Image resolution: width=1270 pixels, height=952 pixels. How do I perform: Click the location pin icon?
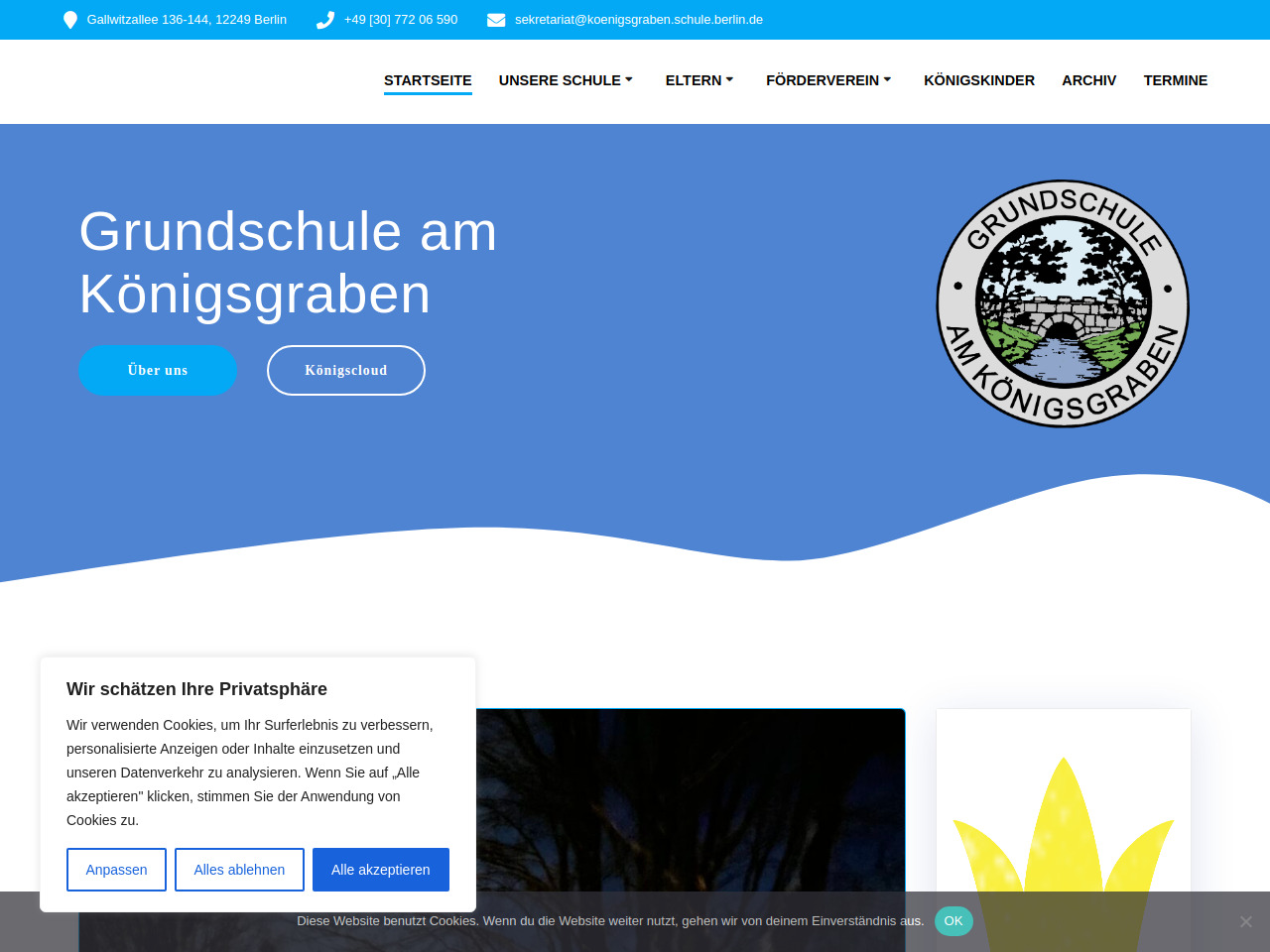(70, 20)
